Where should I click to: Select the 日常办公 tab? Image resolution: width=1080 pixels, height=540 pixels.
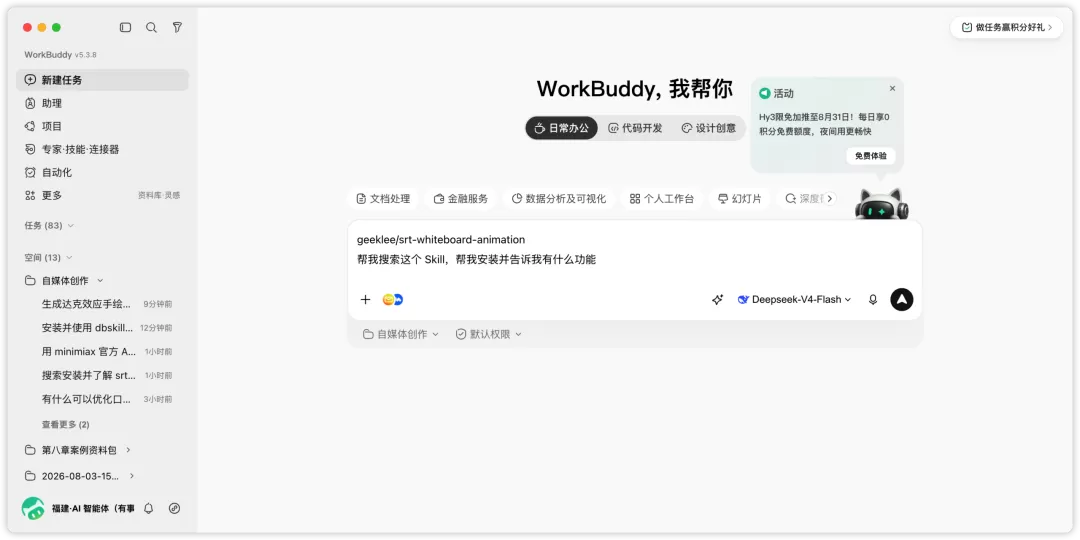click(561, 127)
